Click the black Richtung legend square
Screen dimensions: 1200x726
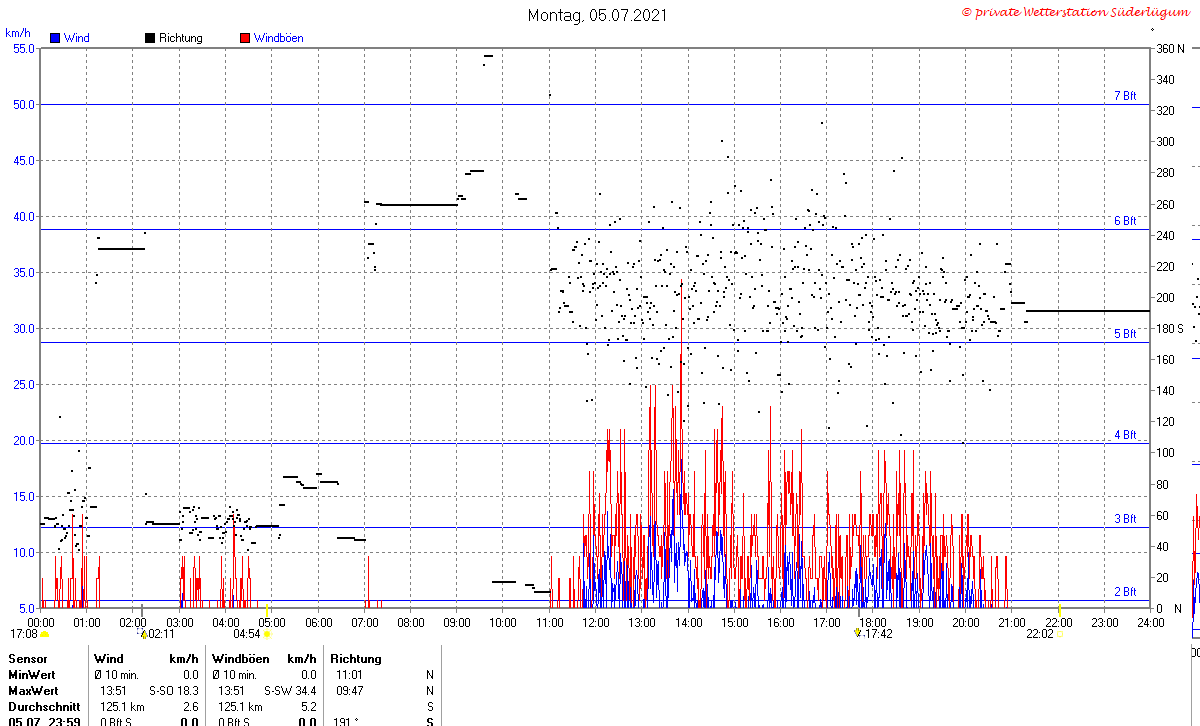(150, 38)
